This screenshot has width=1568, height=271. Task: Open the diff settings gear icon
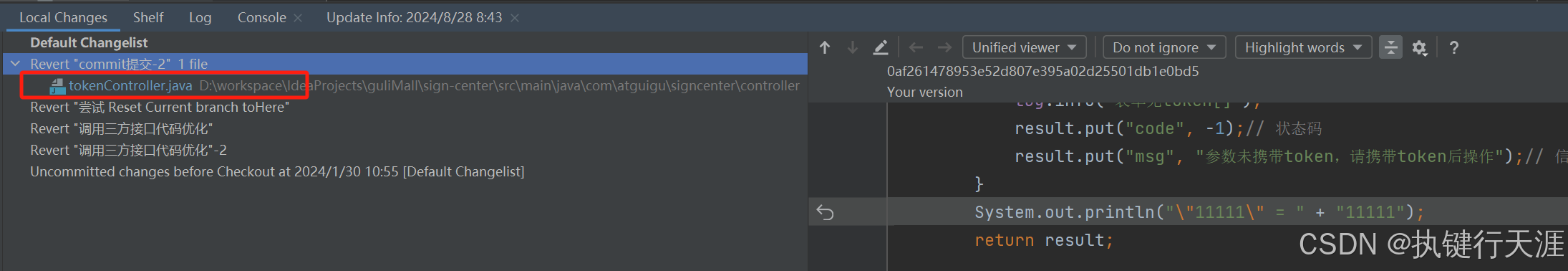(1420, 47)
